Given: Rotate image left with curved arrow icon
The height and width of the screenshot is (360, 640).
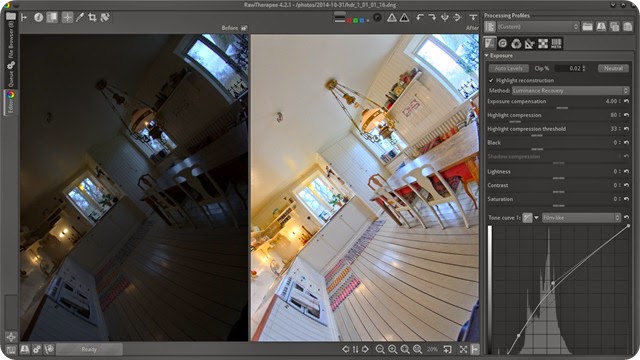Looking at the screenshot, I should coord(420,17).
